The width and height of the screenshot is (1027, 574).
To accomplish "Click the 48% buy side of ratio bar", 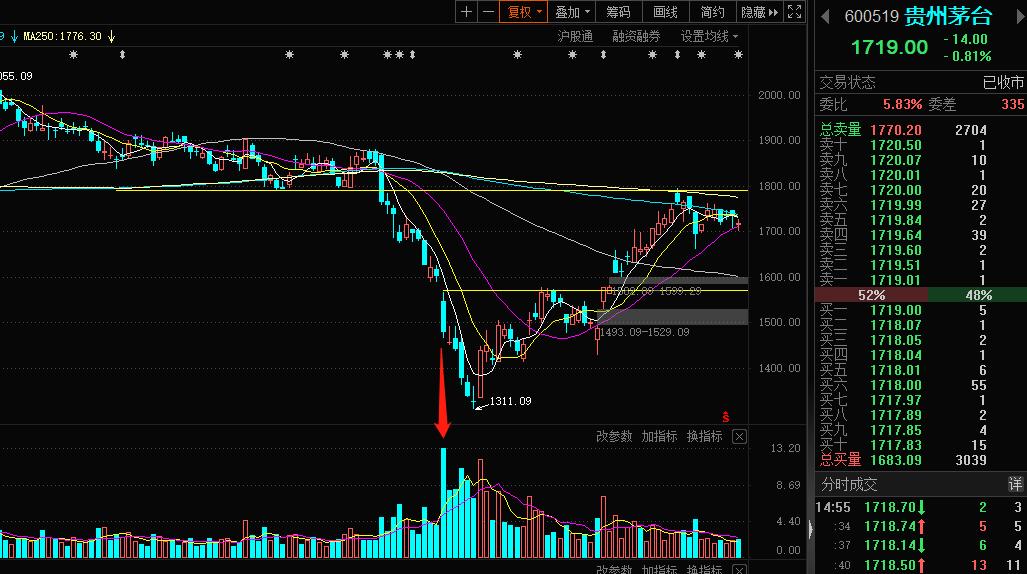I will (x=977, y=295).
